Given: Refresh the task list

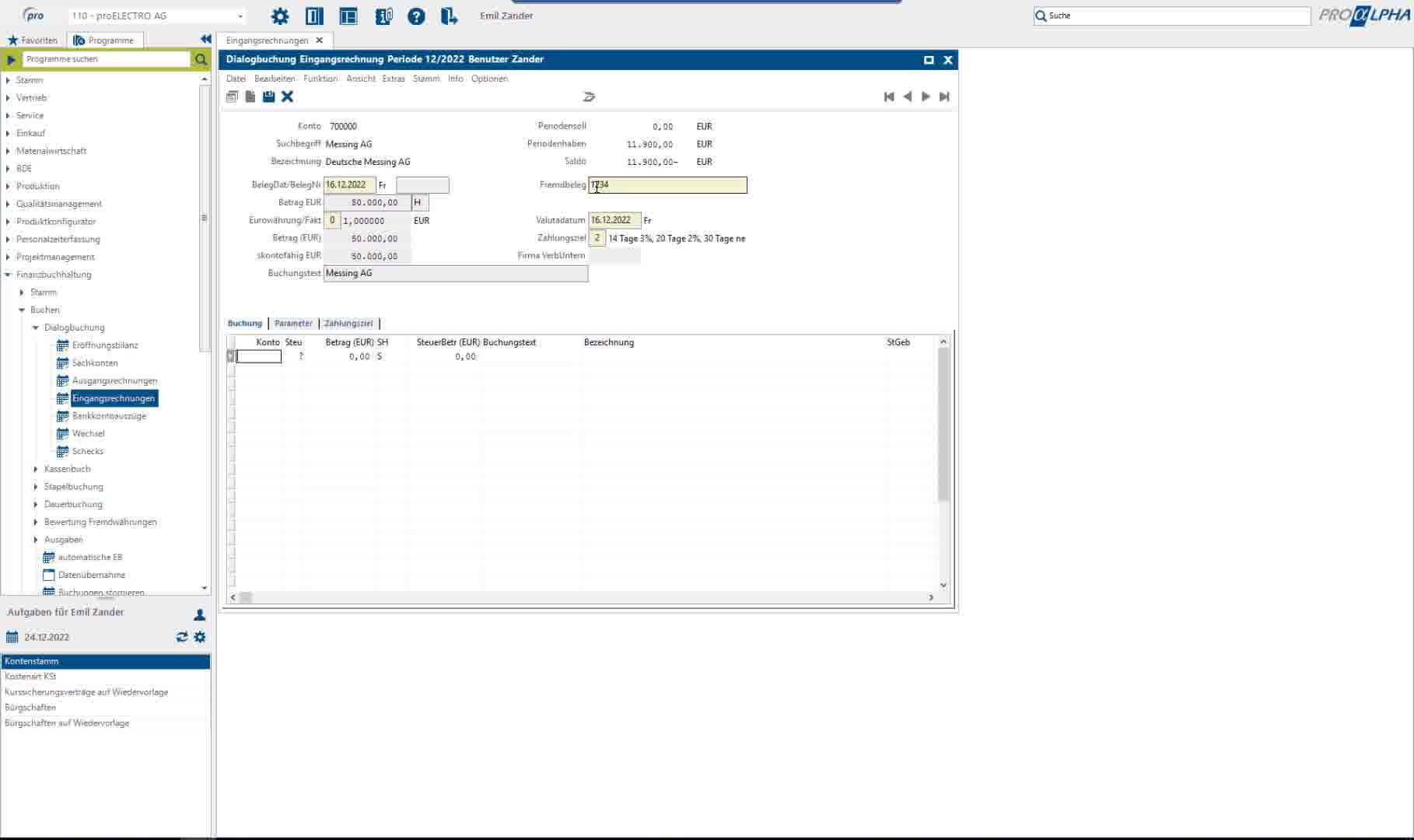Looking at the screenshot, I should coord(182,637).
